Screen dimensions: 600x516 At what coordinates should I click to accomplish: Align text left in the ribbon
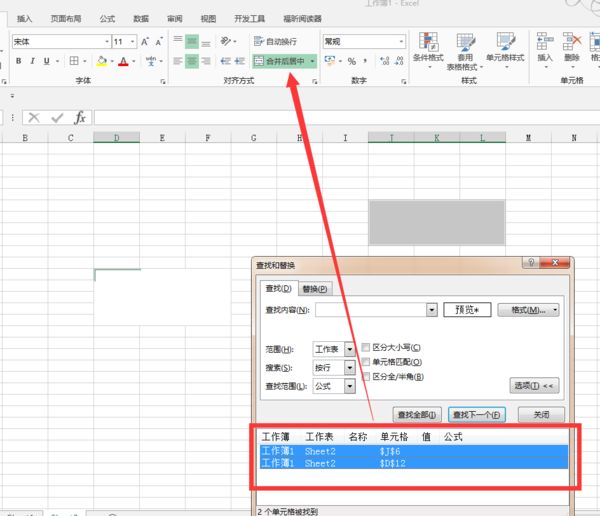(178, 61)
